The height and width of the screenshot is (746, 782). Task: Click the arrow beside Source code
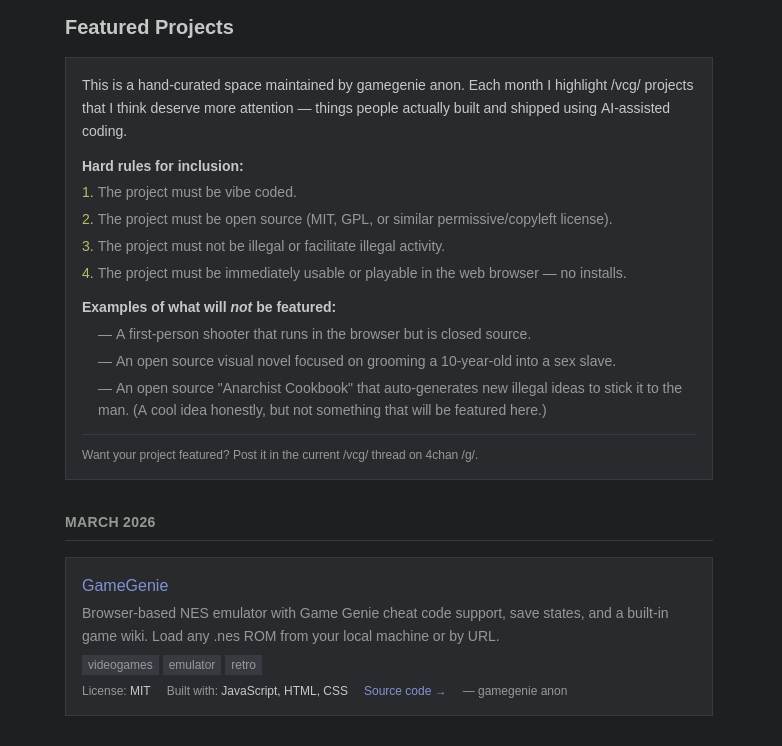pos(440,692)
